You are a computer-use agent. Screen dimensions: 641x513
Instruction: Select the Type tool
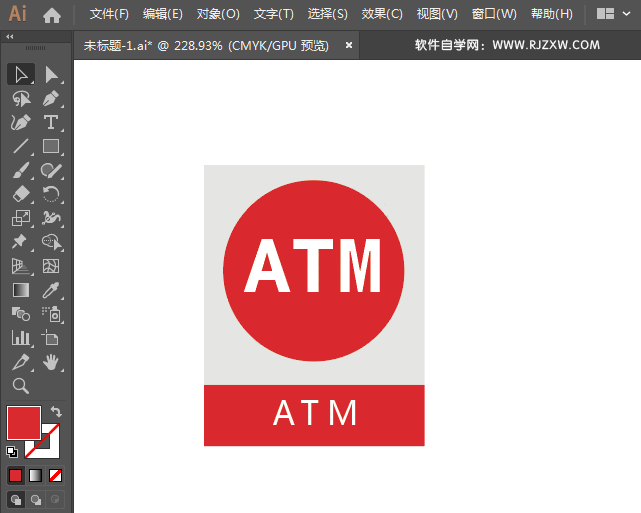[52, 123]
